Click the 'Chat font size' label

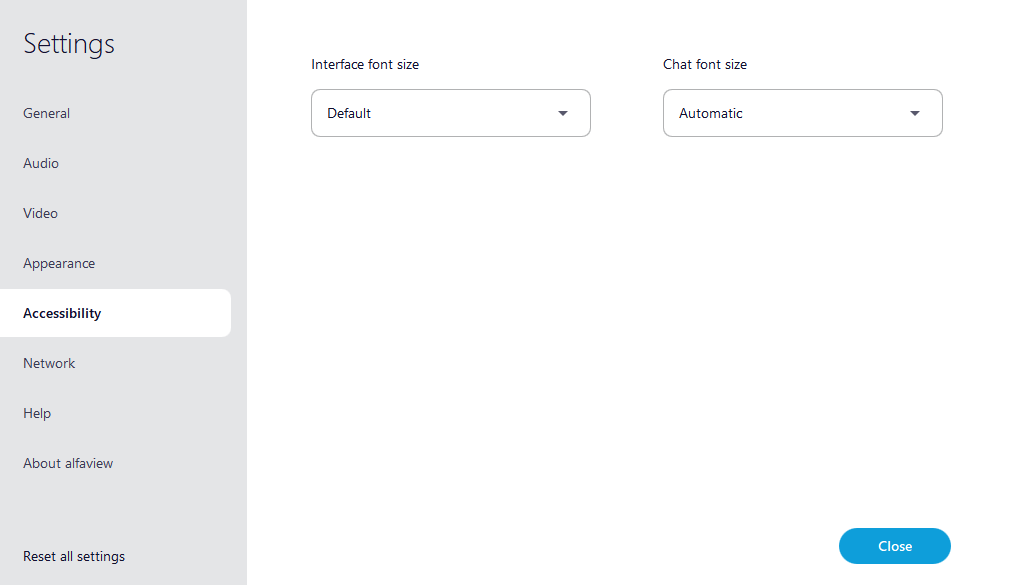705,64
